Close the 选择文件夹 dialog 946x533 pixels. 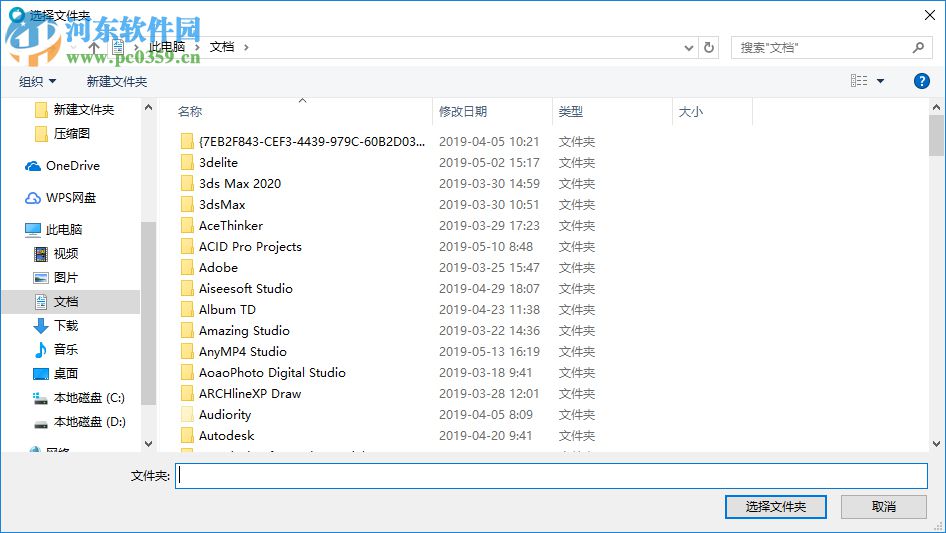[930, 15]
